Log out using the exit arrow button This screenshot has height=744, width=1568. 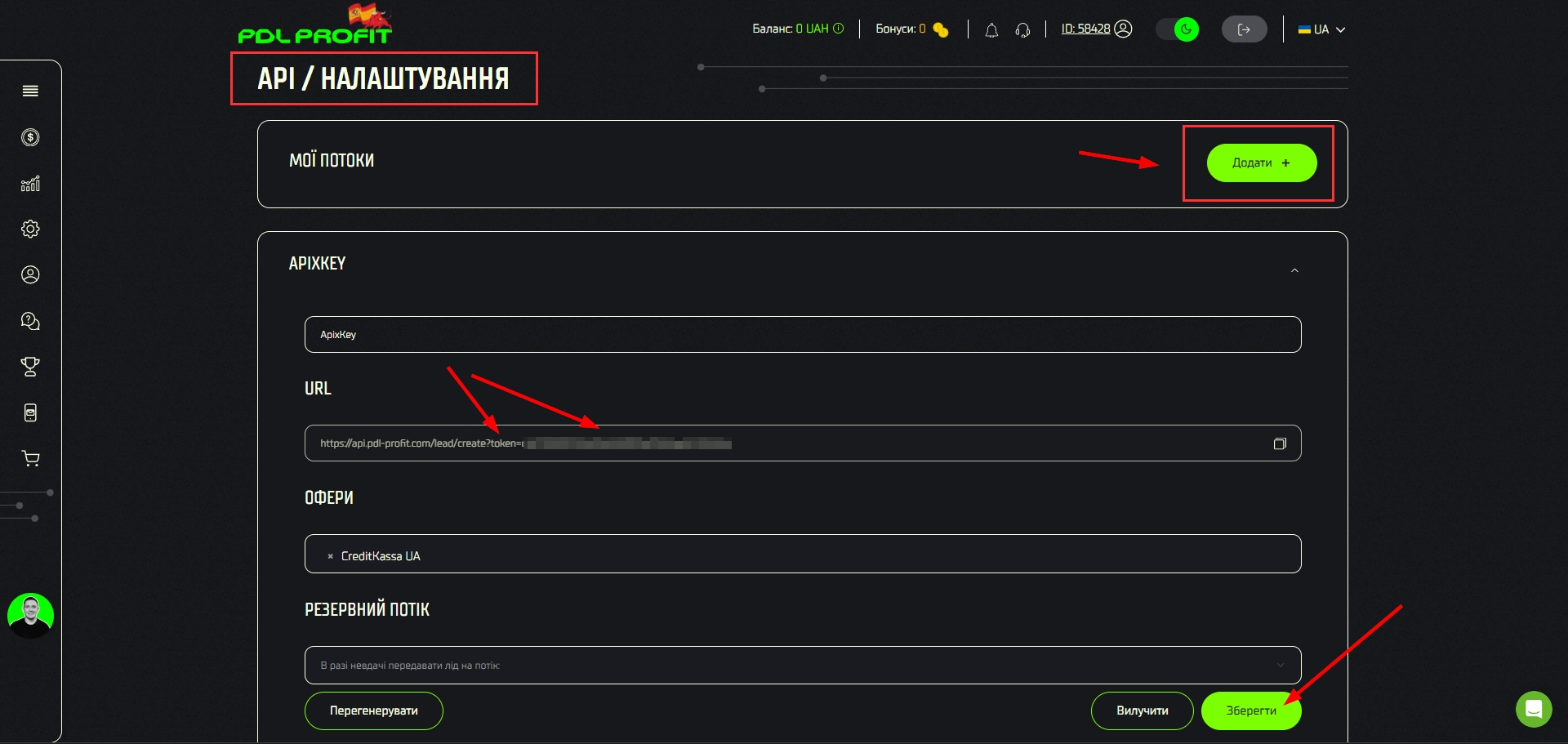point(1244,29)
